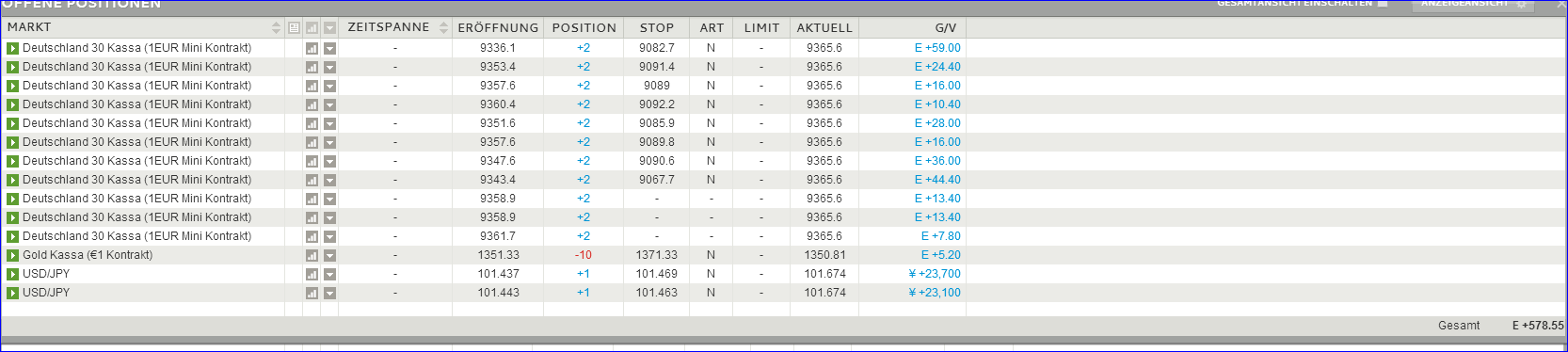Expand dropdown menu of row opened at 9336.1
Screen dimensions: 1568x352
[329, 48]
